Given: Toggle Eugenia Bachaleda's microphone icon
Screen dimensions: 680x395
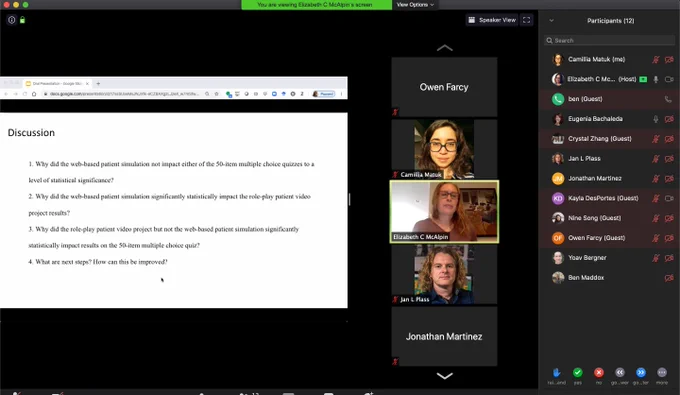Looking at the screenshot, I should [656, 119].
